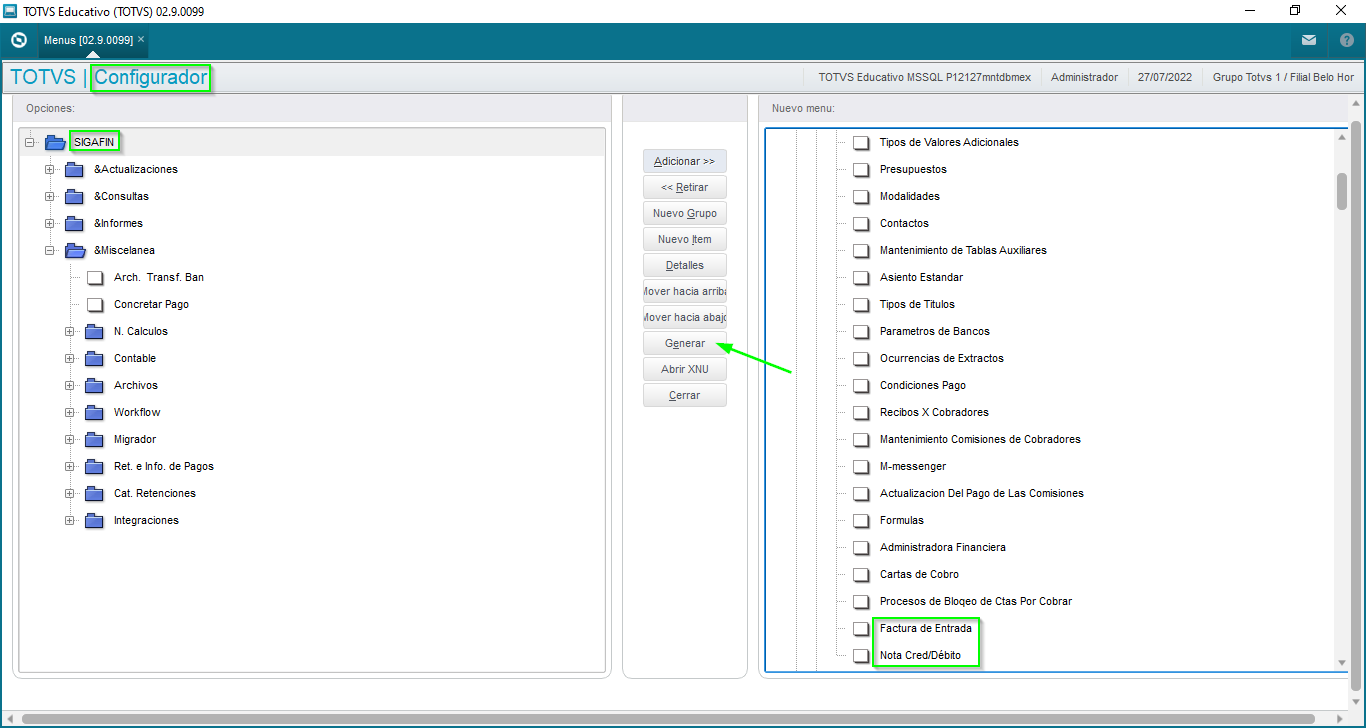
Task: Check the Contactos box
Action: pos(861,223)
